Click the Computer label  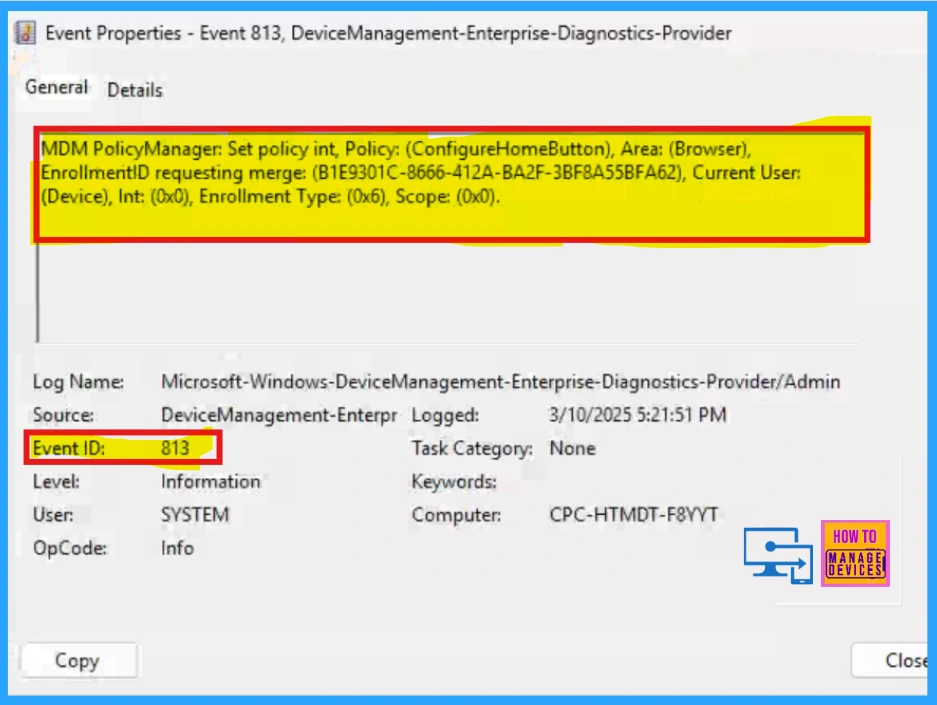[x=457, y=515]
